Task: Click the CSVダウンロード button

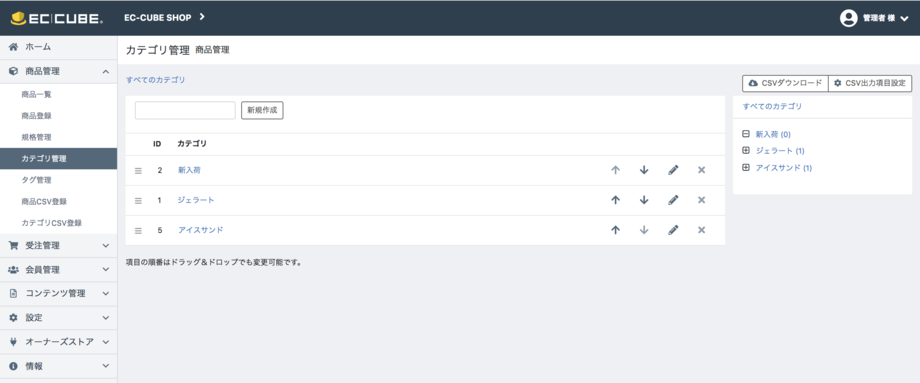Action: [785, 83]
